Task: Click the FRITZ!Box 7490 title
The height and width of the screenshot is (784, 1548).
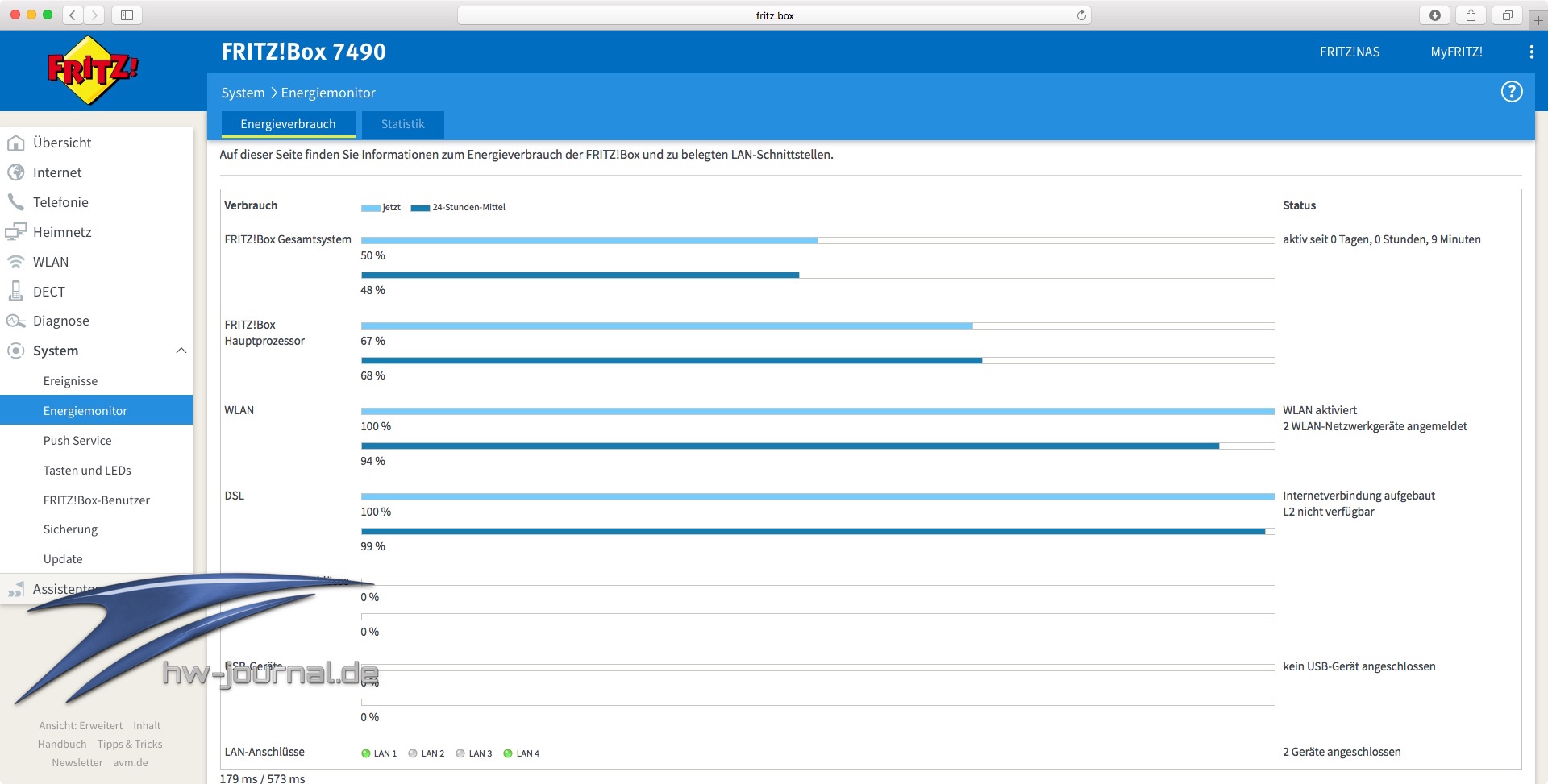Action: [x=304, y=52]
